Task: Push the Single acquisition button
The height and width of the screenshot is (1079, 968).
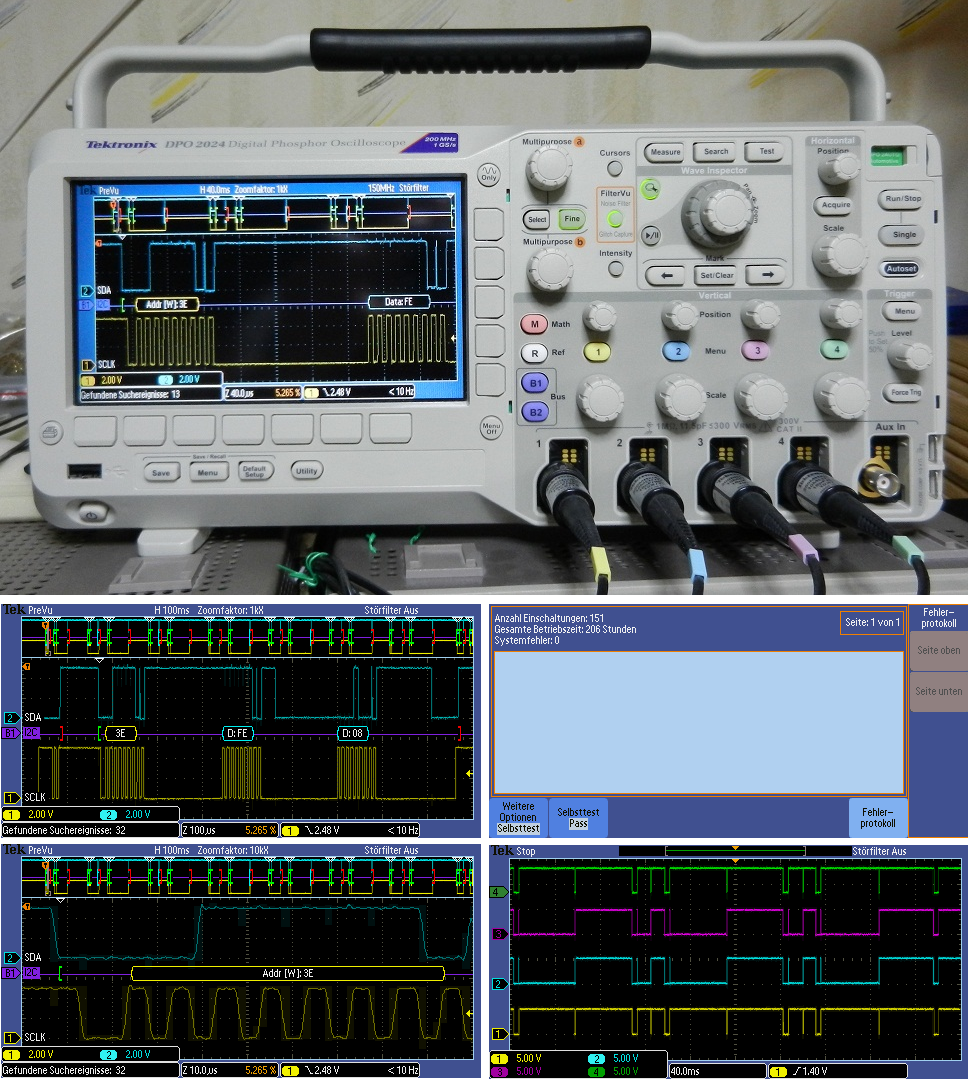Action: pyautogui.click(x=904, y=235)
